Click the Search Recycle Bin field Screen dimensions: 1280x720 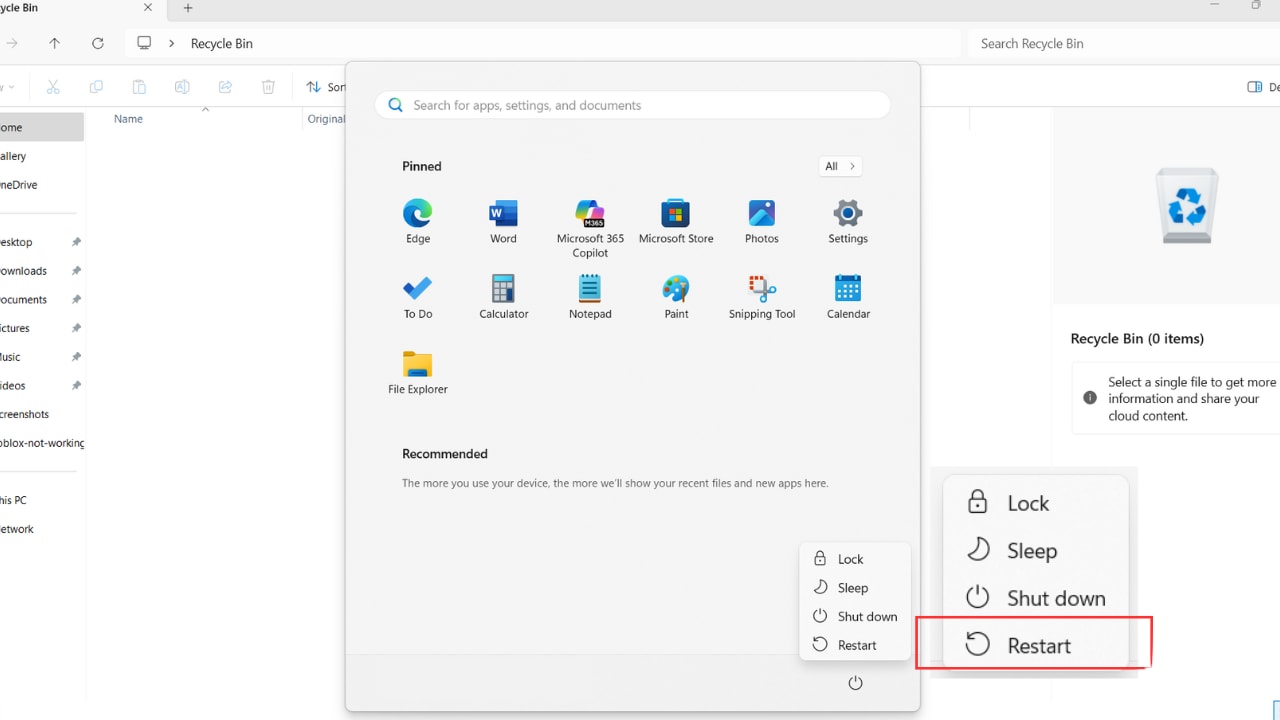[1124, 43]
